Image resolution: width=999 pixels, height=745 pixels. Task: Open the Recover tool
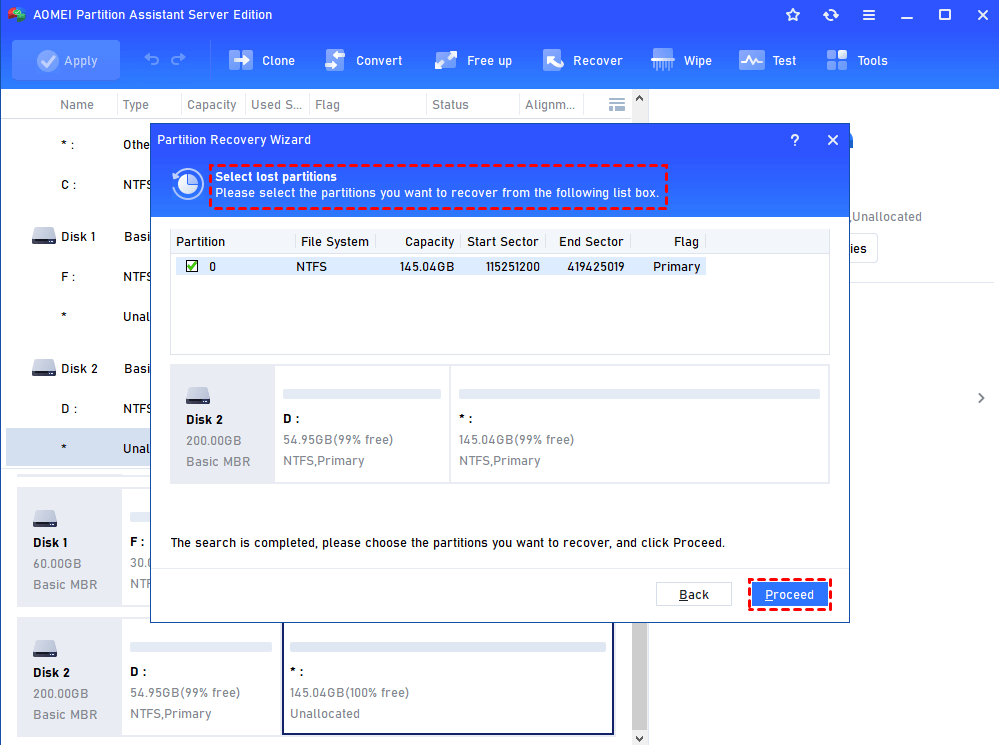tap(582, 61)
